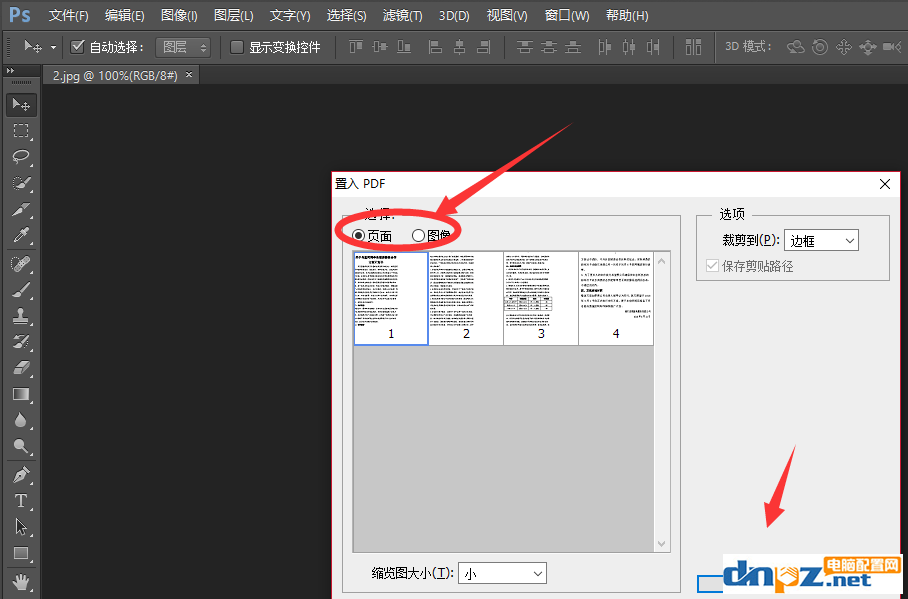
Task: Toggle the 自动选择 checkbox
Action: coord(77,46)
